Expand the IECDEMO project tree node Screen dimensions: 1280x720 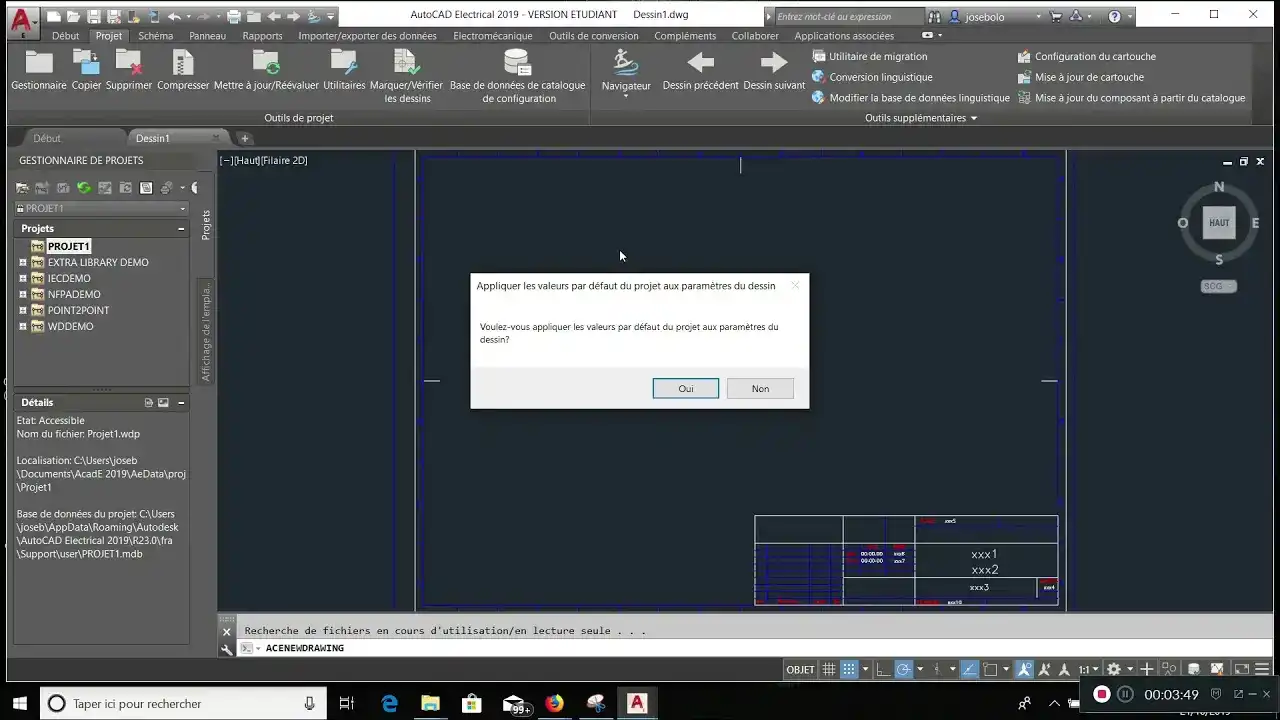coord(22,278)
